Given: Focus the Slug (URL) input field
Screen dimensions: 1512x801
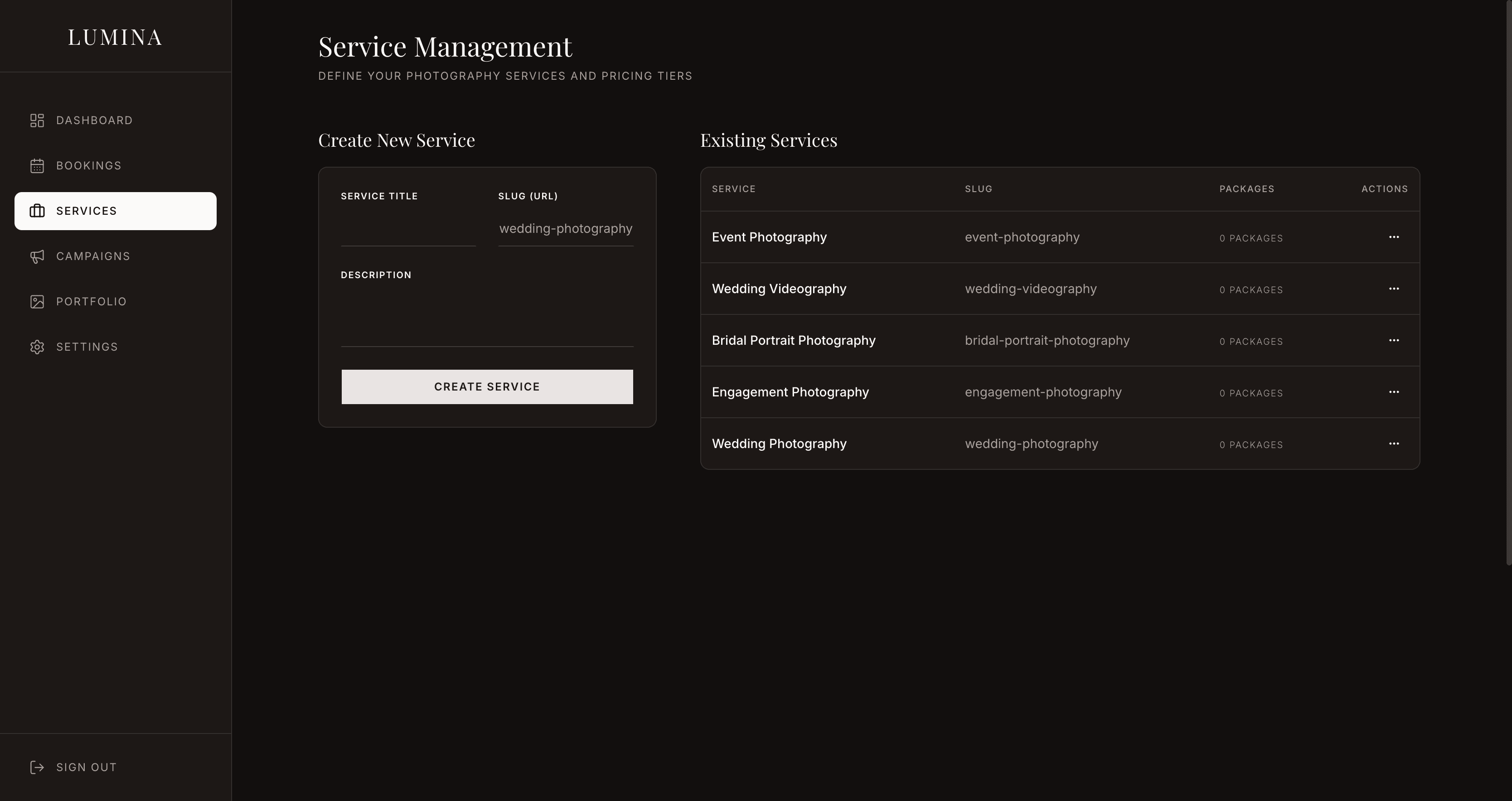Looking at the screenshot, I should [566, 229].
